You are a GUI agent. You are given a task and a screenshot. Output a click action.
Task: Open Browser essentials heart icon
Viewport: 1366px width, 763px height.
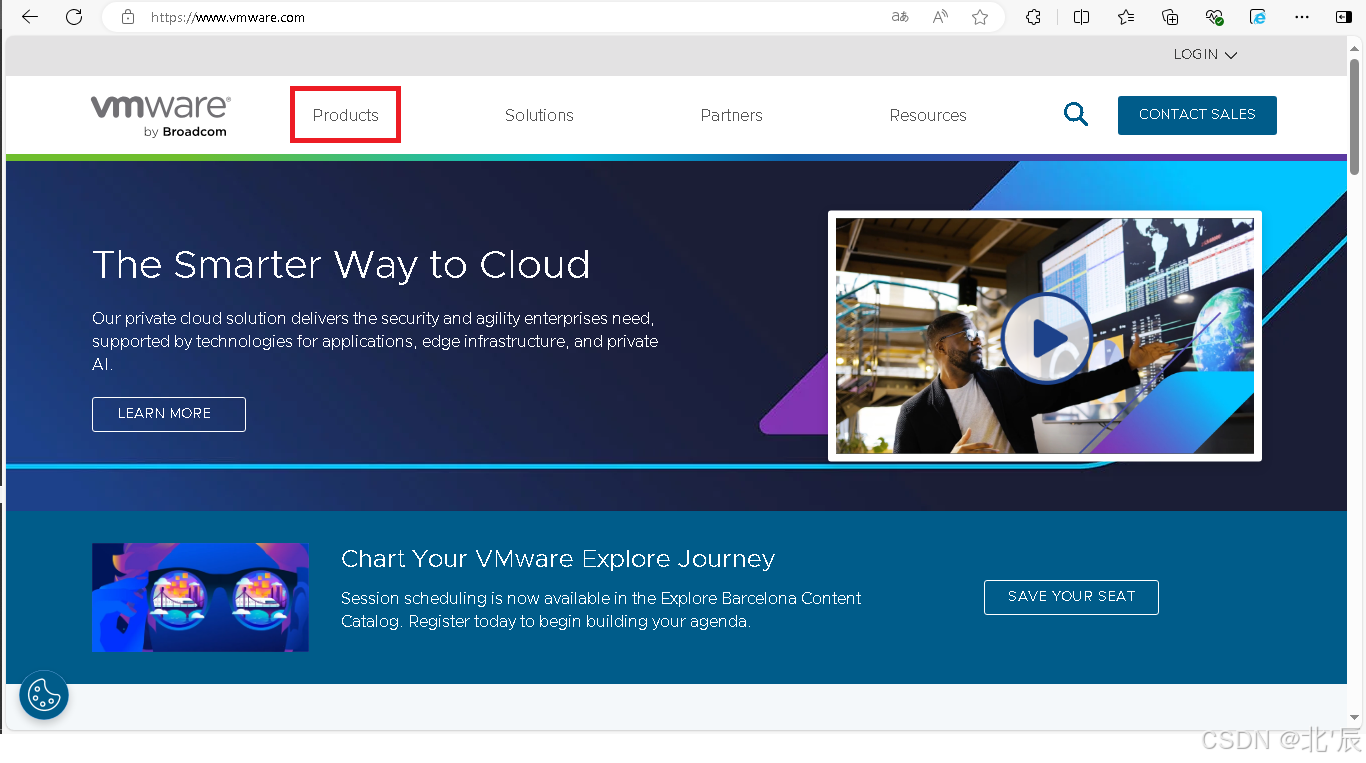(x=1214, y=17)
